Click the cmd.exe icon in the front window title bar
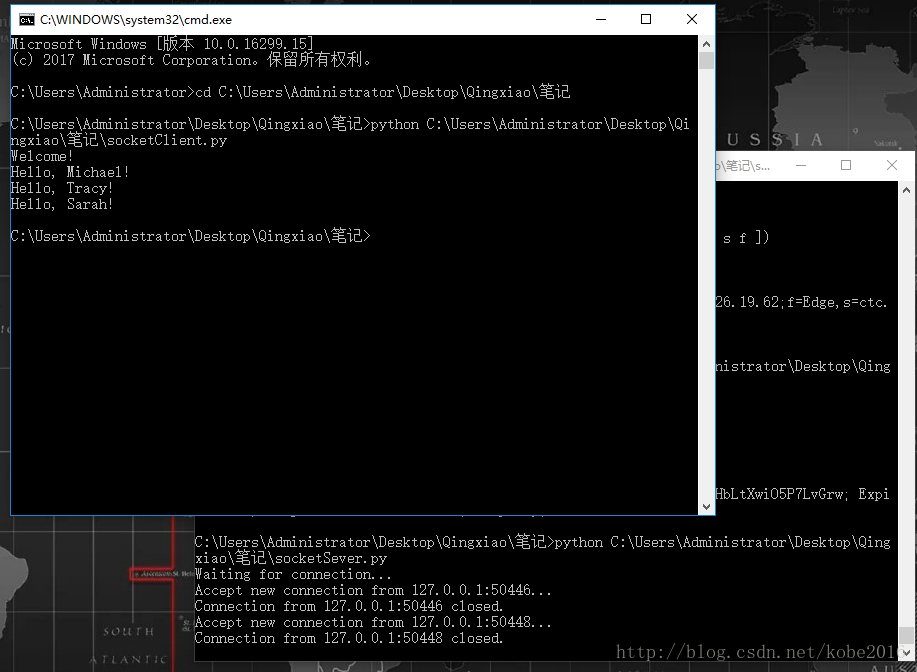 [x=26, y=20]
